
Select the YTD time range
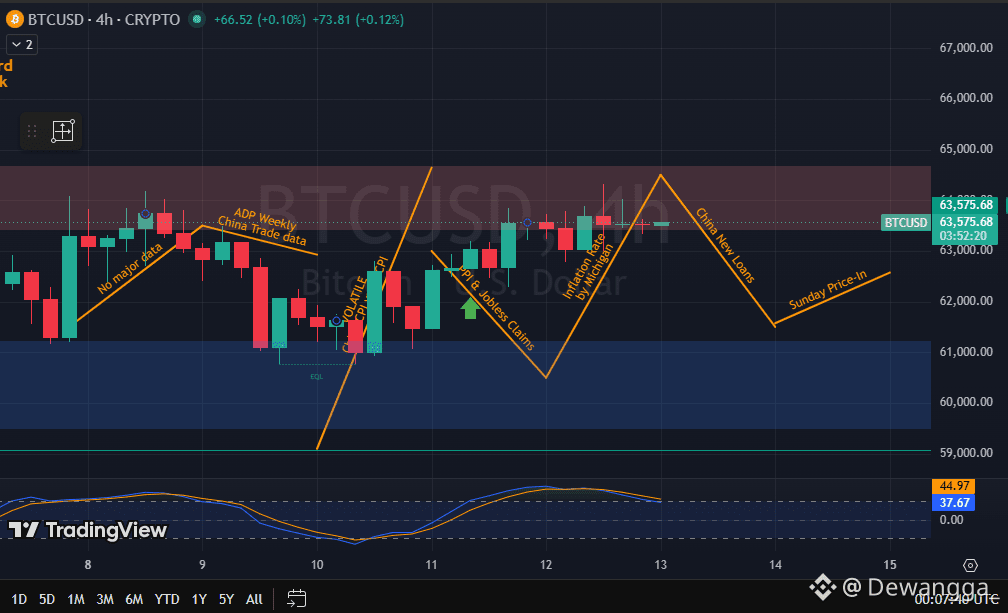tap(166, 599)
